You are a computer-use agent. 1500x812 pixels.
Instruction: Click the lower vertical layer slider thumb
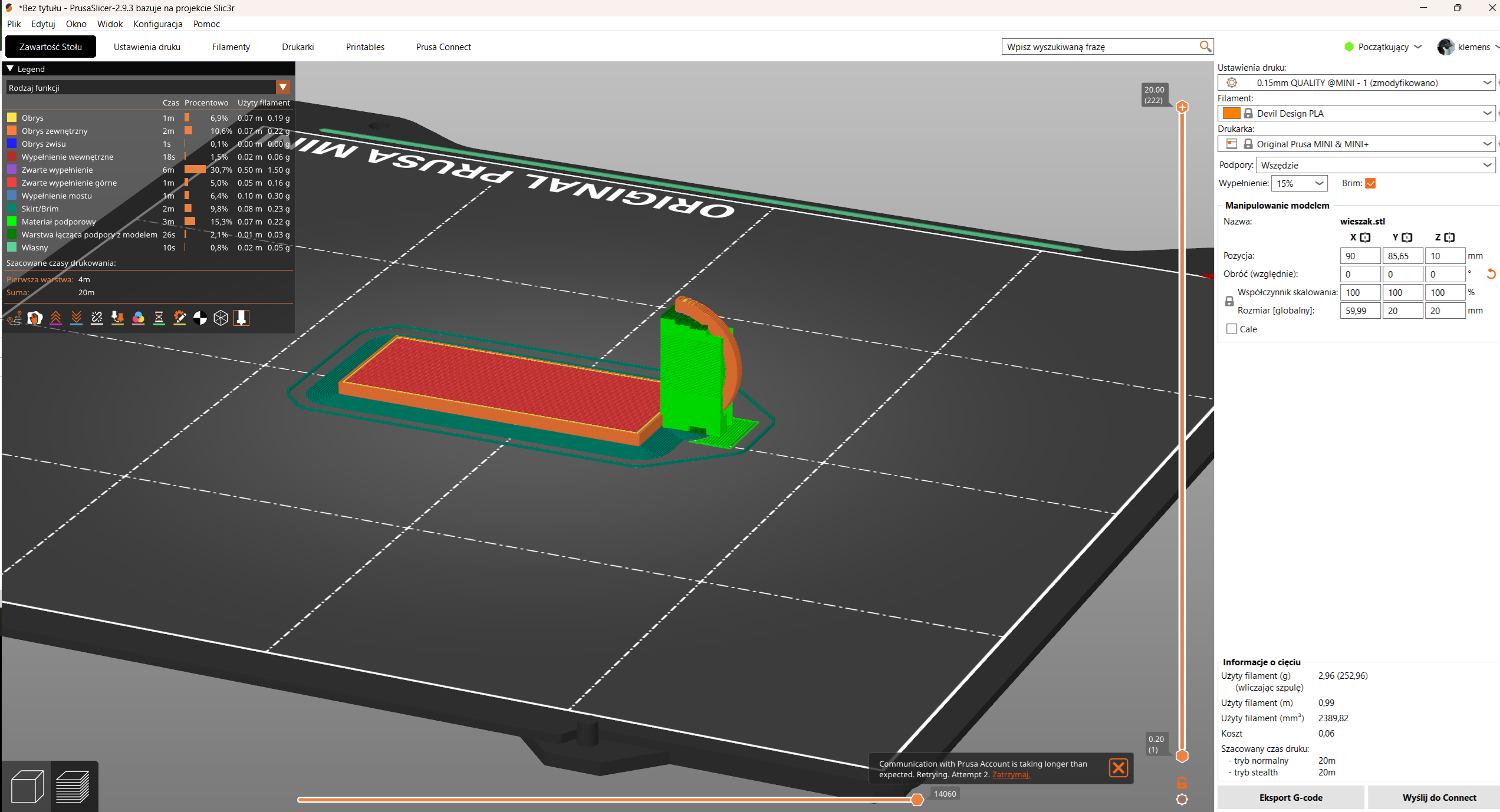(1182, 756)
